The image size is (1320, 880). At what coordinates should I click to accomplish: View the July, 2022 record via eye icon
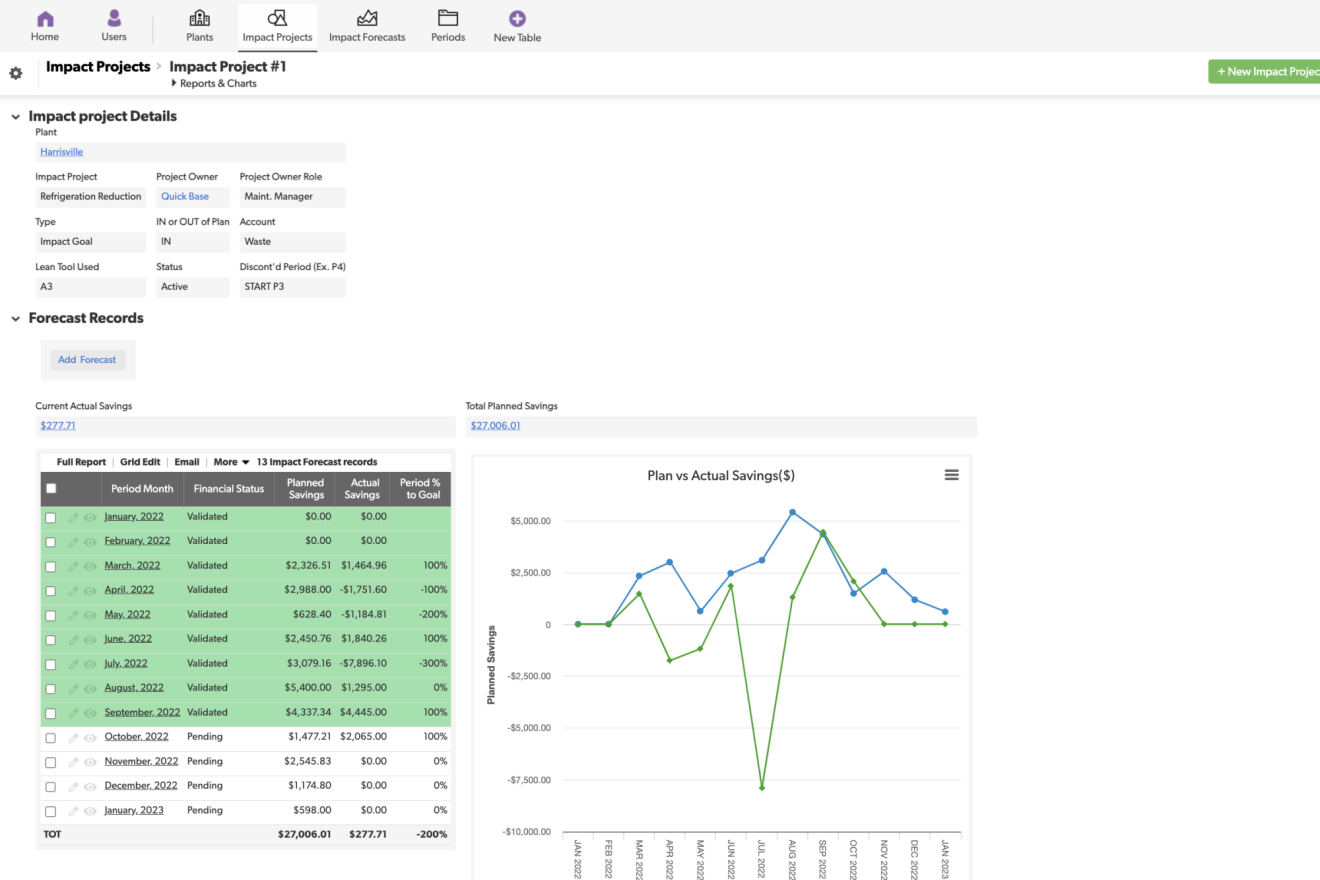pos(90,664)
